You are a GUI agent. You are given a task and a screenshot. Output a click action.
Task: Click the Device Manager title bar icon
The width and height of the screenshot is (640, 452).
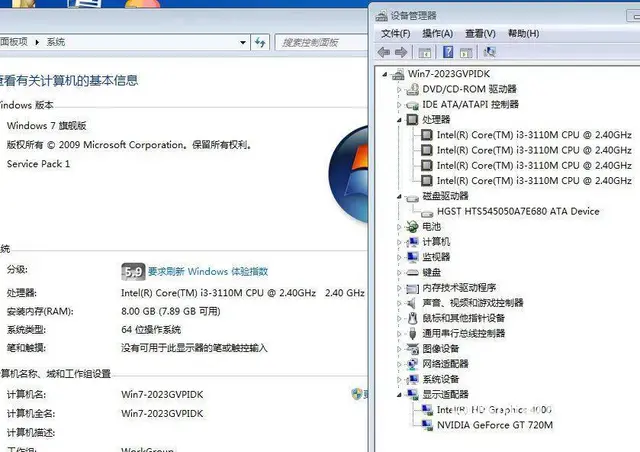(381, 16)
